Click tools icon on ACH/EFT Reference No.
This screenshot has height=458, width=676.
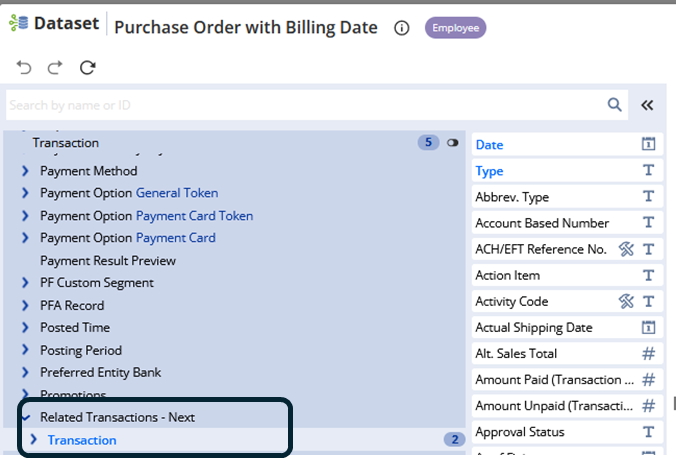626,249
